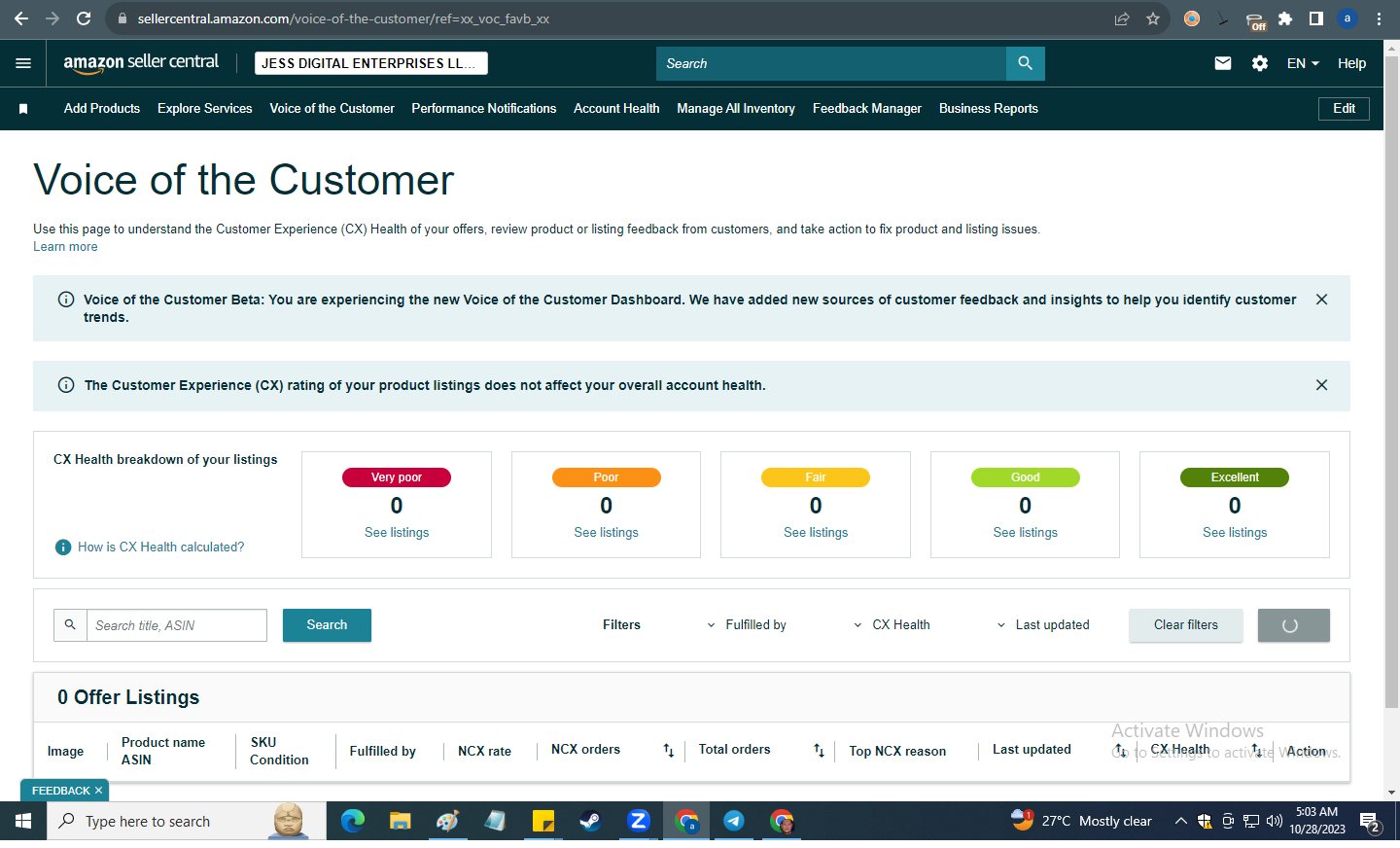Open the Chrome profile avatar

tap(1347, 18)
